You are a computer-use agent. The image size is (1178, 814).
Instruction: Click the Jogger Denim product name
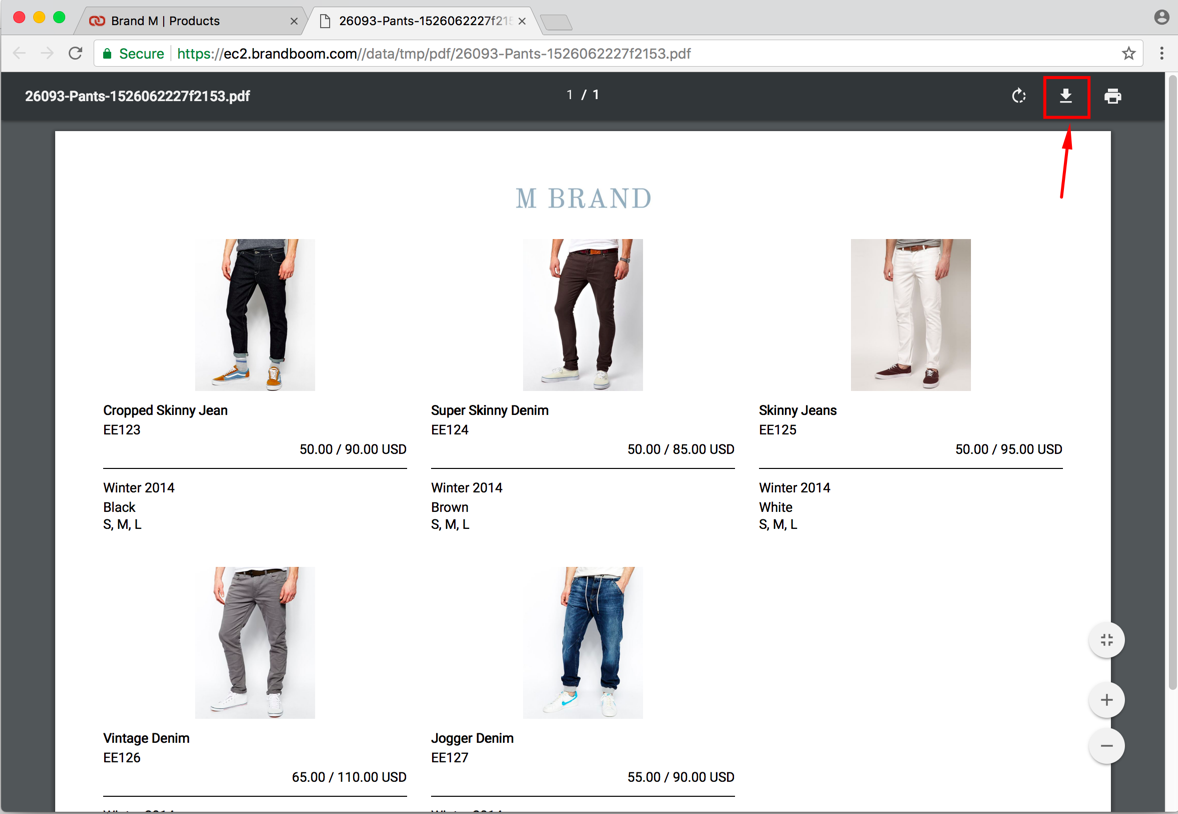473,738
